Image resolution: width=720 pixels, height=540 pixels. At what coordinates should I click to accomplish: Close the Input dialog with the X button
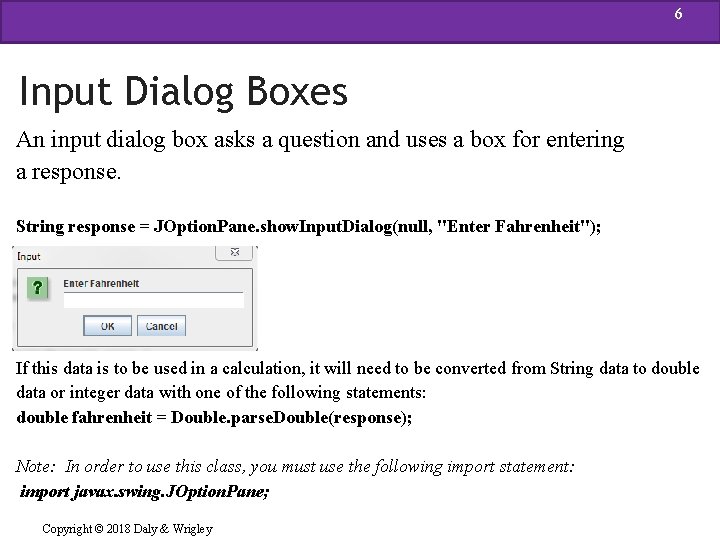(235, 252)
